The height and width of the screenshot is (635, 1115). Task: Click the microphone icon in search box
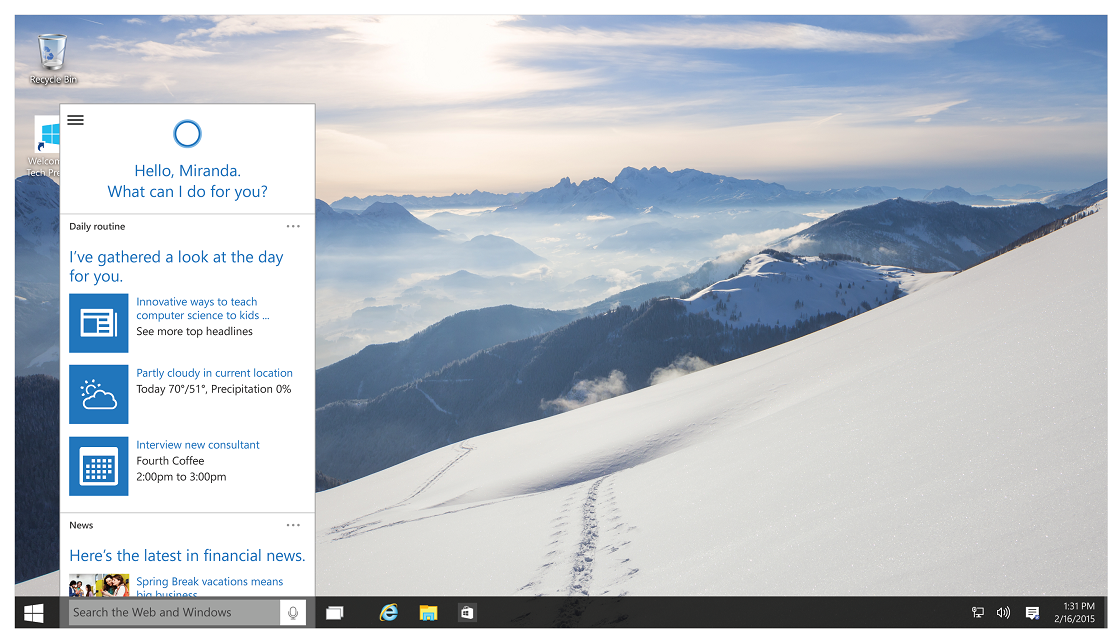point(293,612)
